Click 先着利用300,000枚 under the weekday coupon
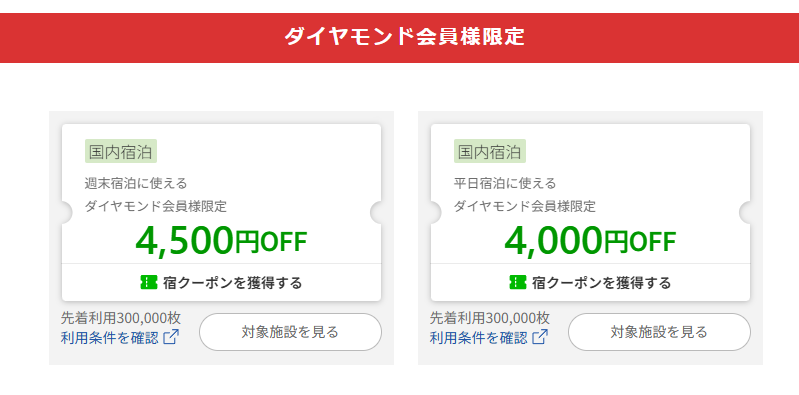 tap(490, 318)
